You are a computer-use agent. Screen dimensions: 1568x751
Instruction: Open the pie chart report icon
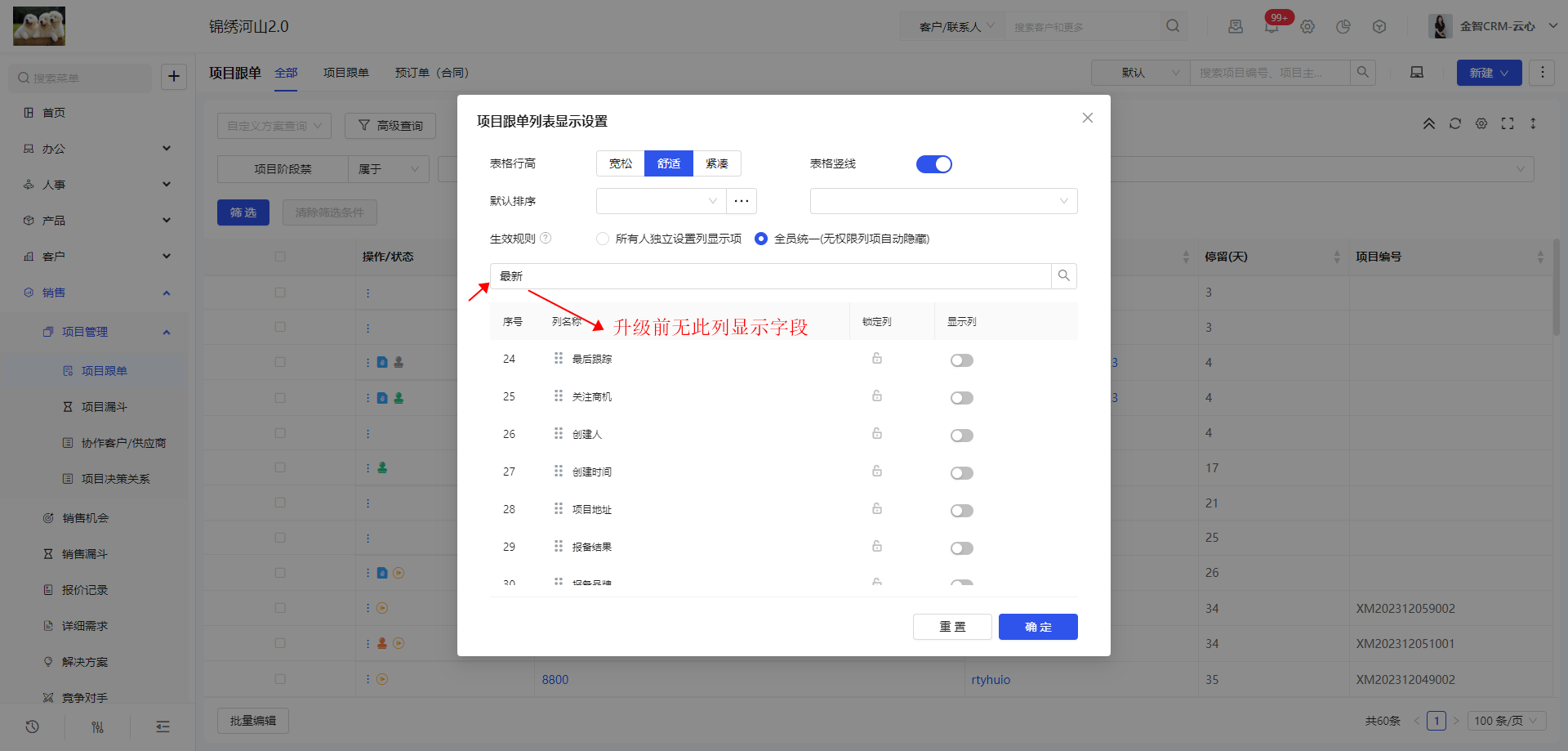[x=1343, y=26]
